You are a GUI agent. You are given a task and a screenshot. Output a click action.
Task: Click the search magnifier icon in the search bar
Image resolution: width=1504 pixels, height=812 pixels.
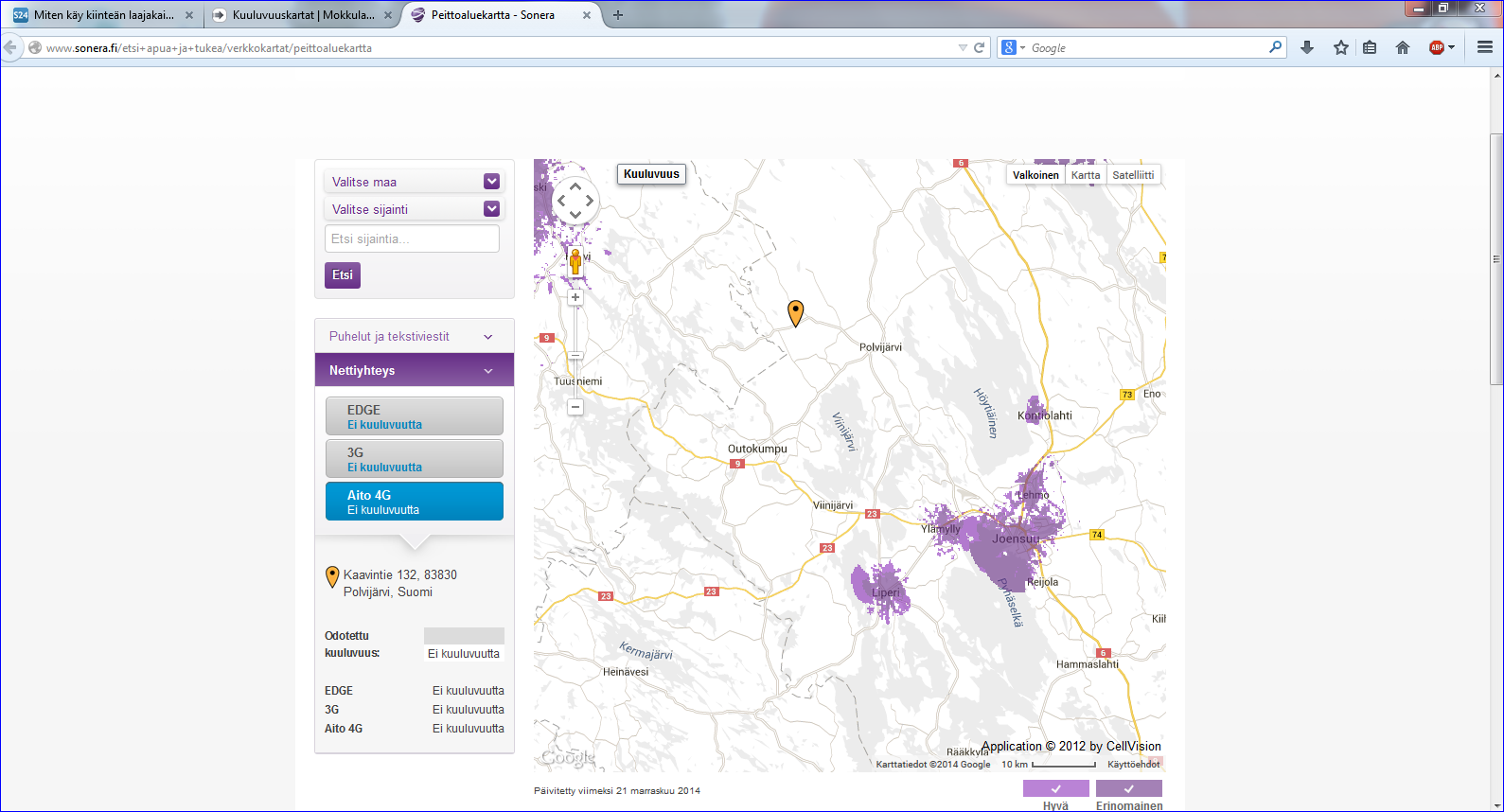(x=1275, y=47)
